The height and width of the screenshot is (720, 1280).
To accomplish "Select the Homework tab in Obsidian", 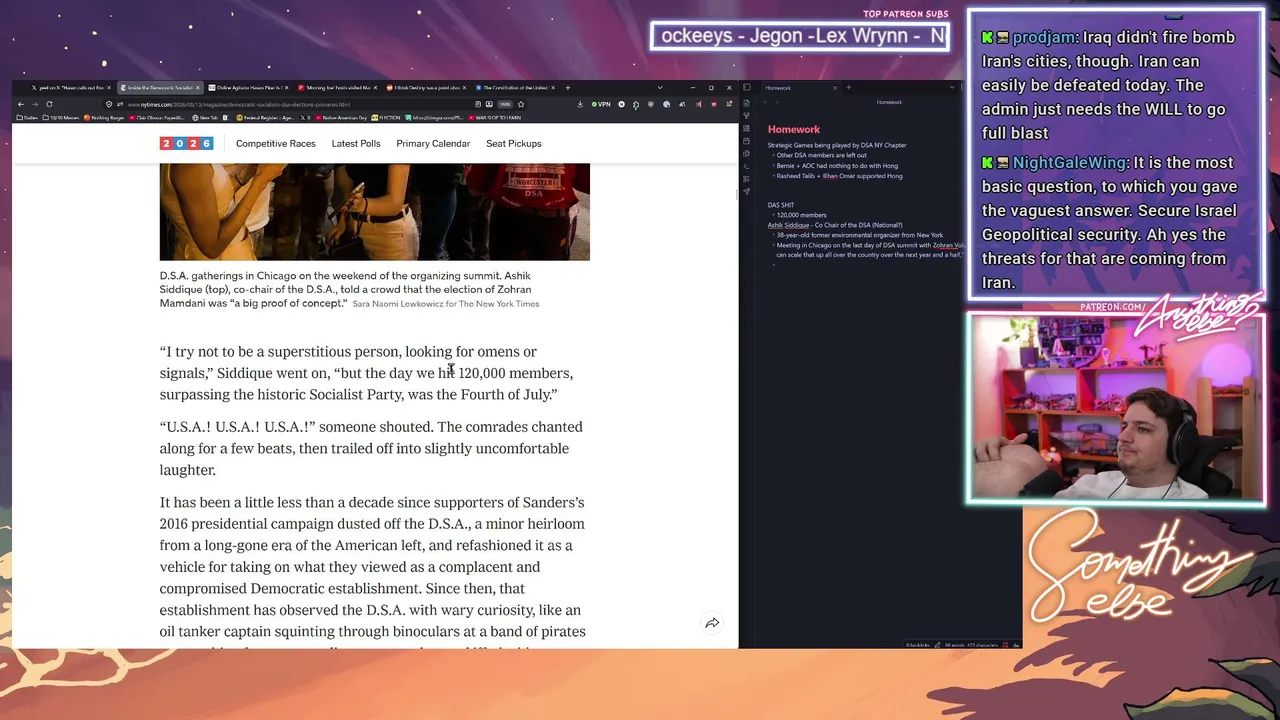I will click(800, 88).
